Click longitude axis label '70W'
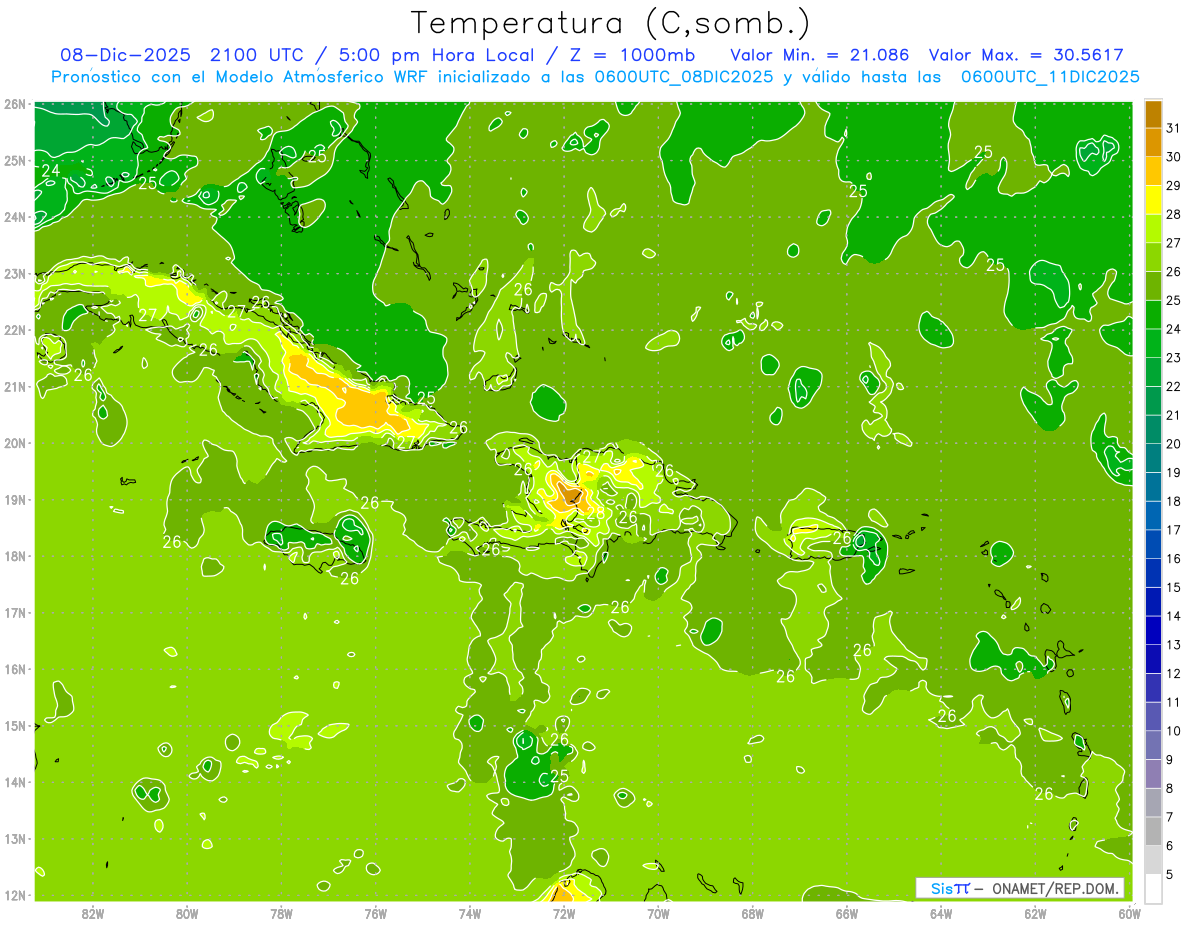This screenshot has width=1200, height=927. (x=658, y=913)
